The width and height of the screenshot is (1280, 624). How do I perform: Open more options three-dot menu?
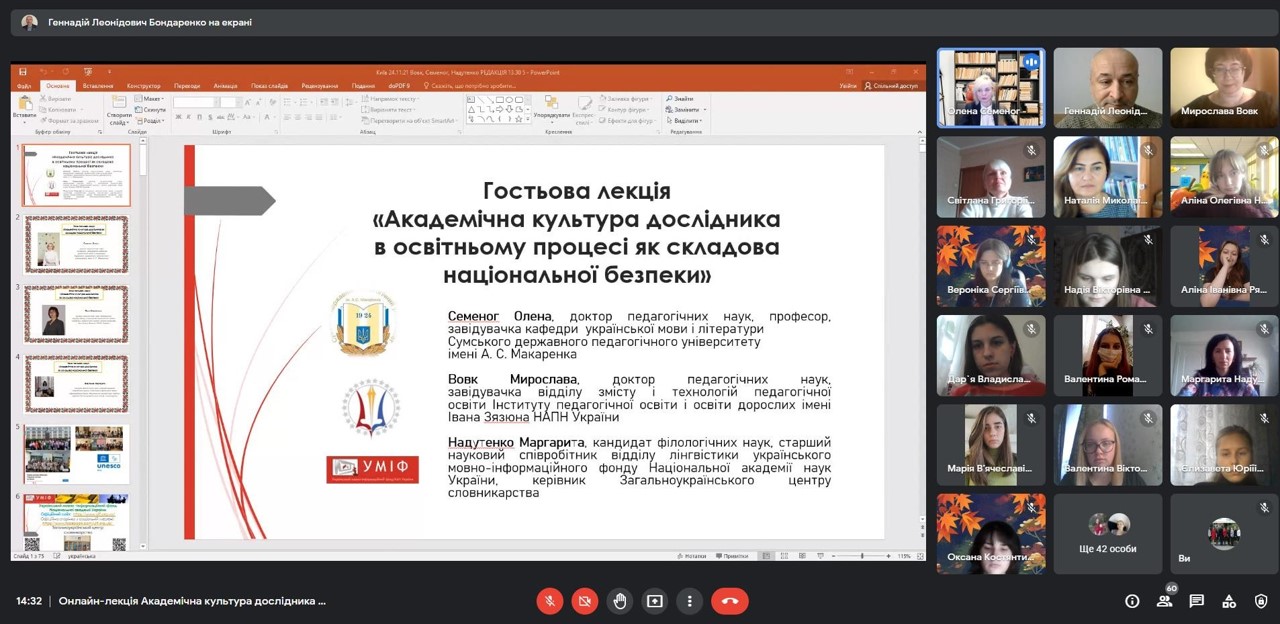tap(690, 601)
